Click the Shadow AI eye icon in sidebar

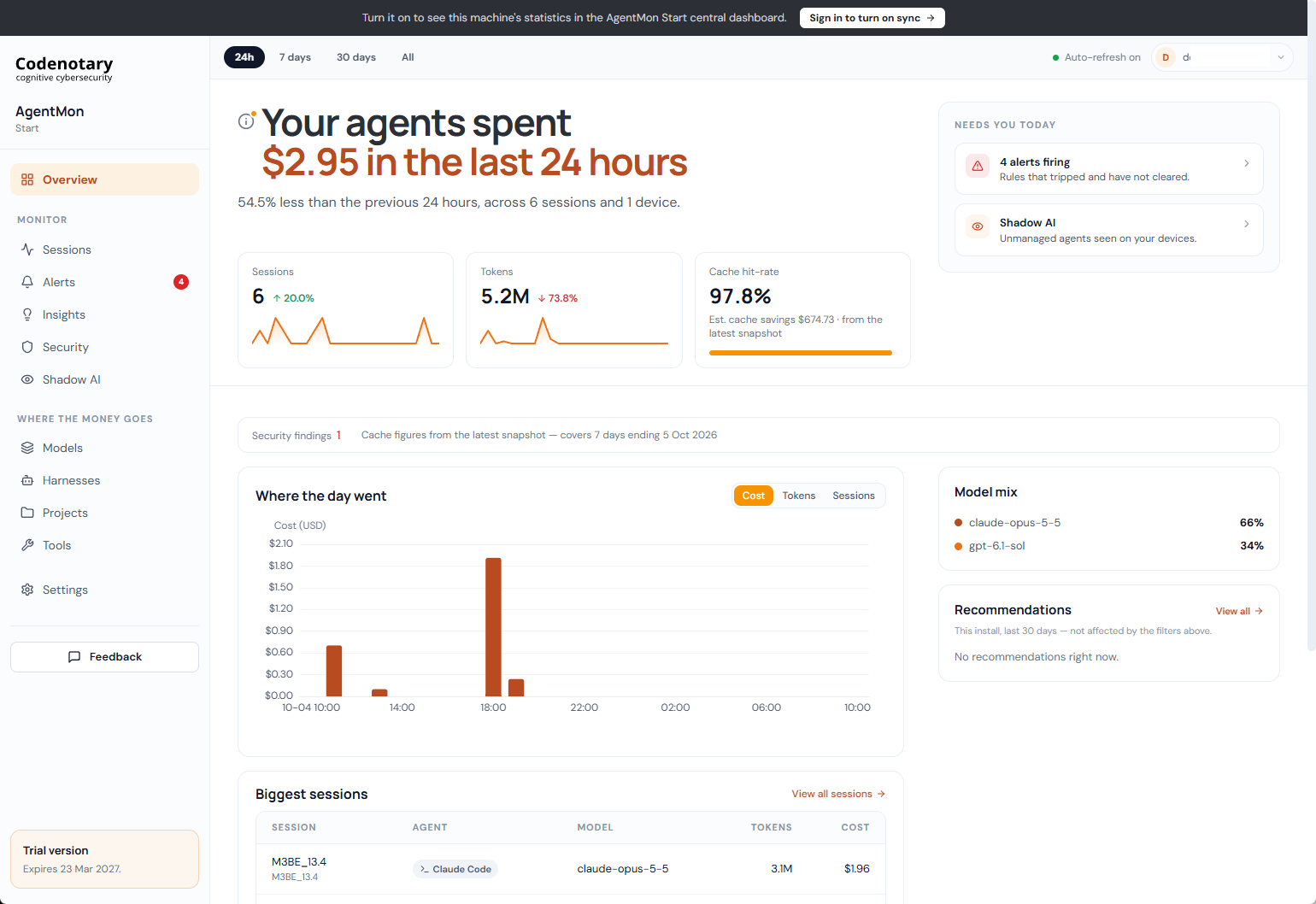27,379
